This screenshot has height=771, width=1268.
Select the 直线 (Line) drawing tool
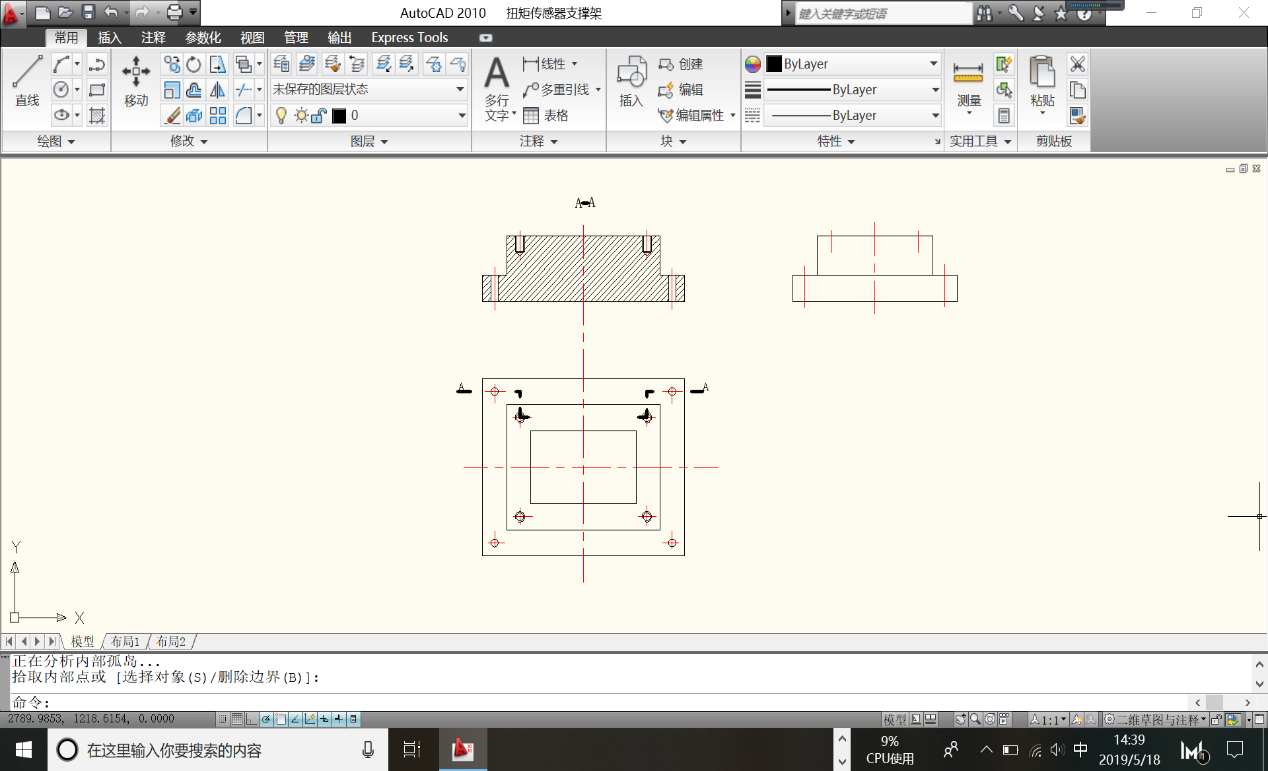(27, 80)
